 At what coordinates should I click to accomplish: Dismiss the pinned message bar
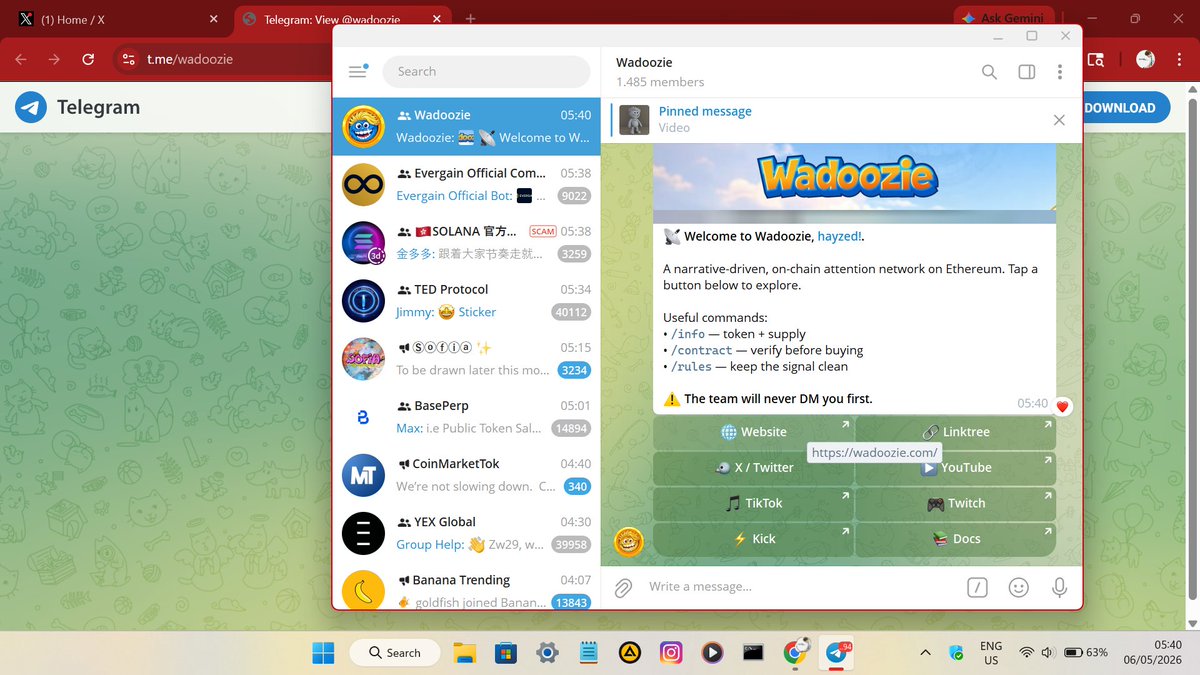pos(1059,120)
